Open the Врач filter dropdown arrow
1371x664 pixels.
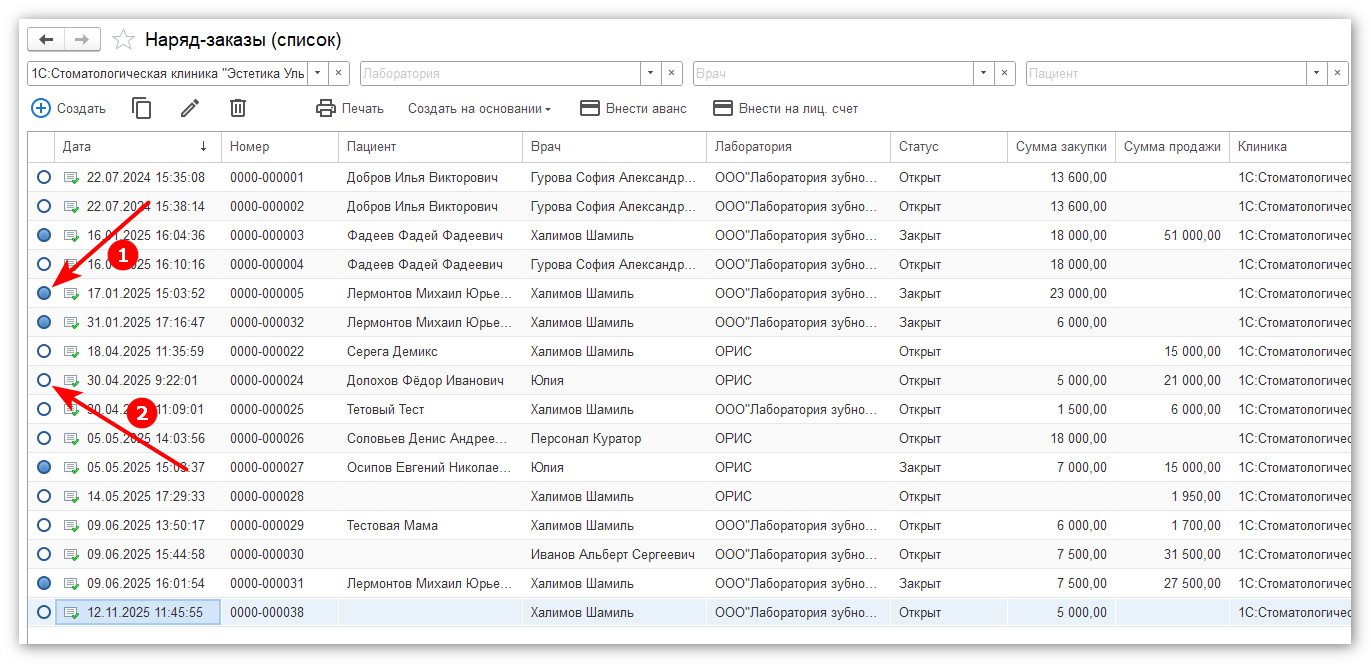pyautogui.click(x=983, y=73)
